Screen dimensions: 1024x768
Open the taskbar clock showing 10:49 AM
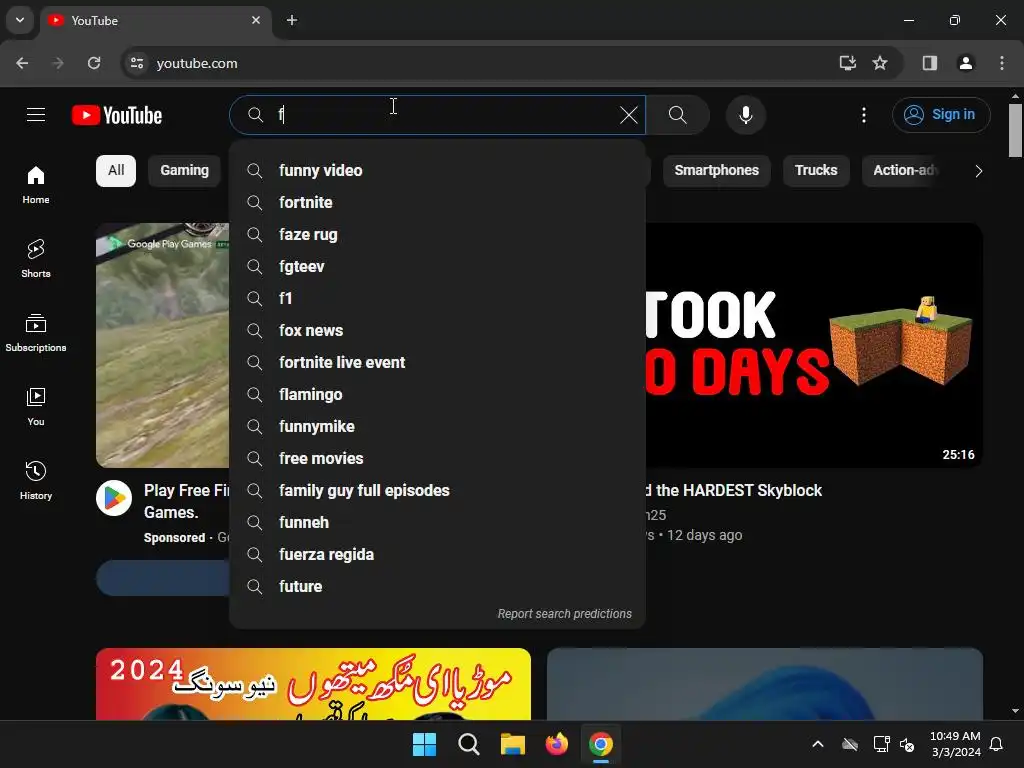955,744
